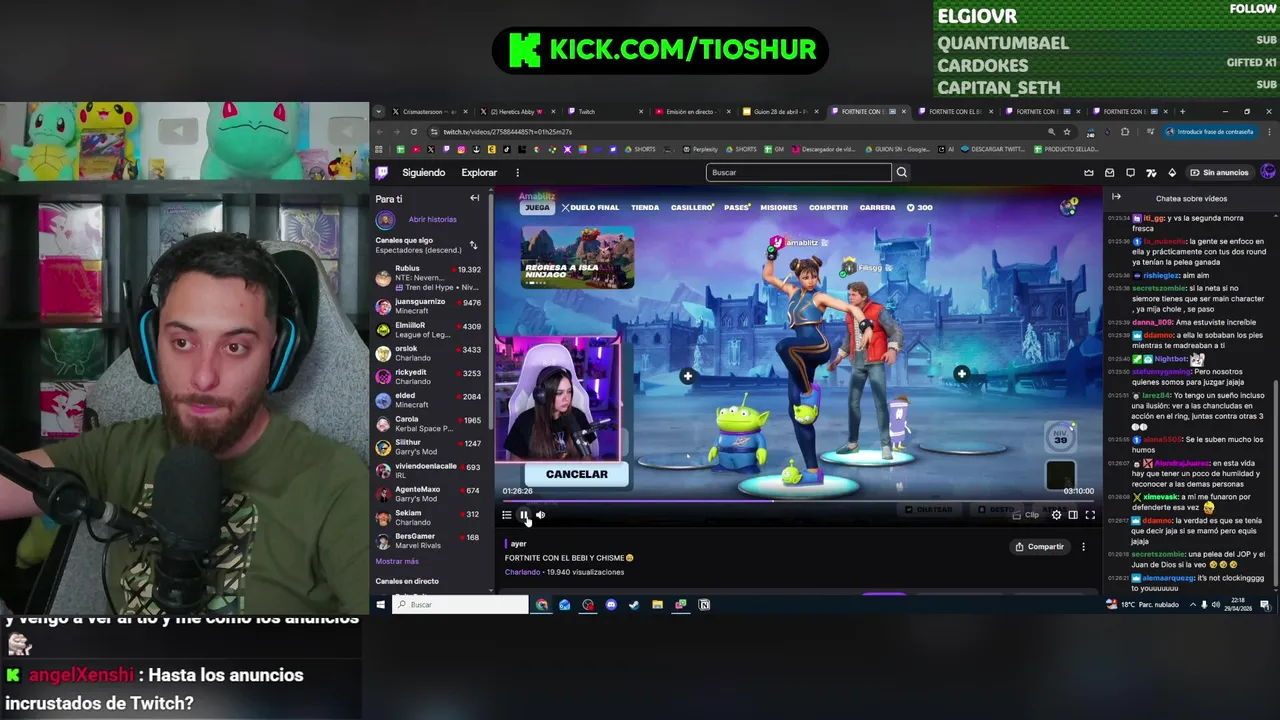Click the Compartir share button
Viewport: 1280px width, 720px height.
(x=1040, y=547)
